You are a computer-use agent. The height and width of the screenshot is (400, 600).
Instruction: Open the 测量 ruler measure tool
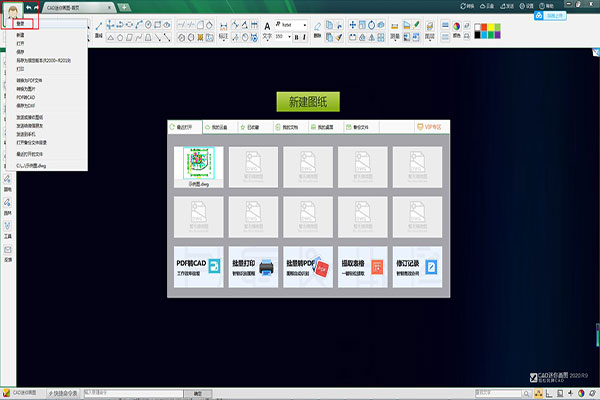click(x=395, y=31)
